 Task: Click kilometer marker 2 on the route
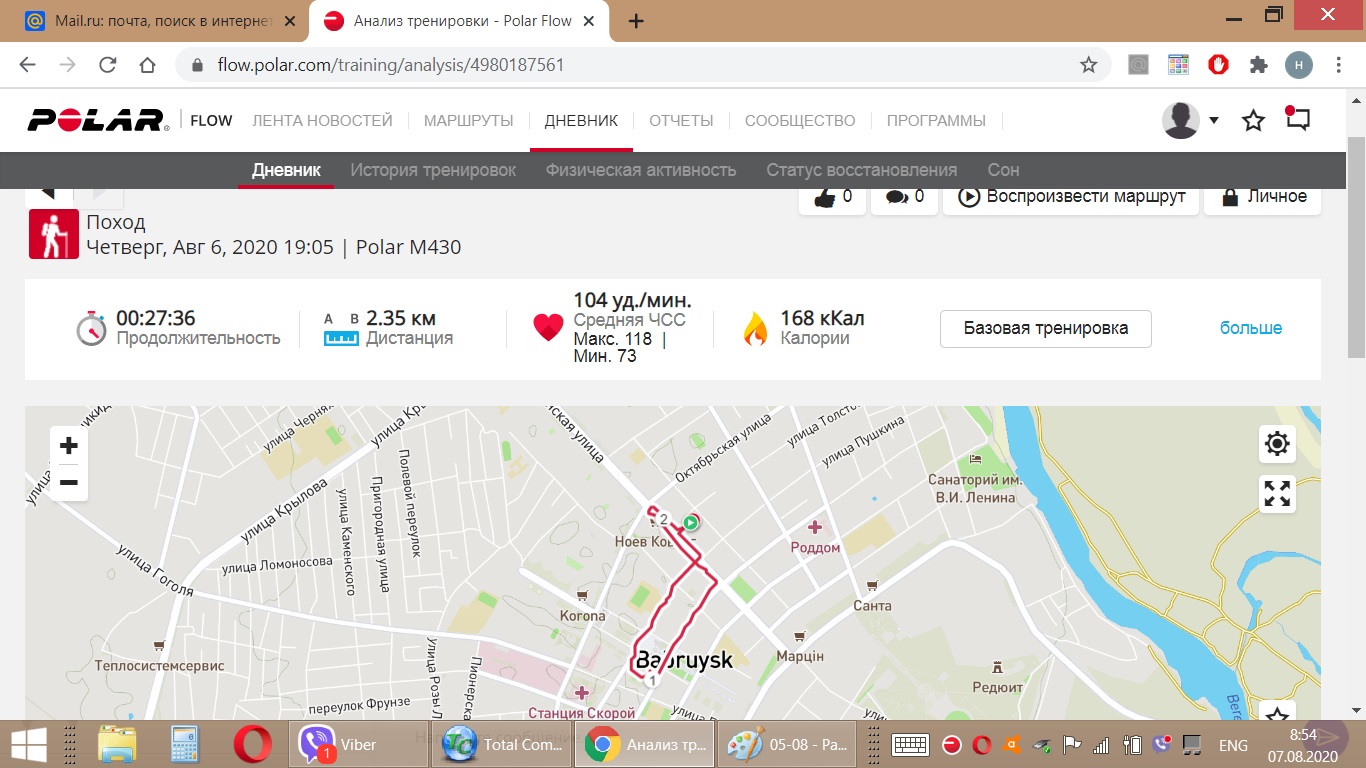coord(663,519)
